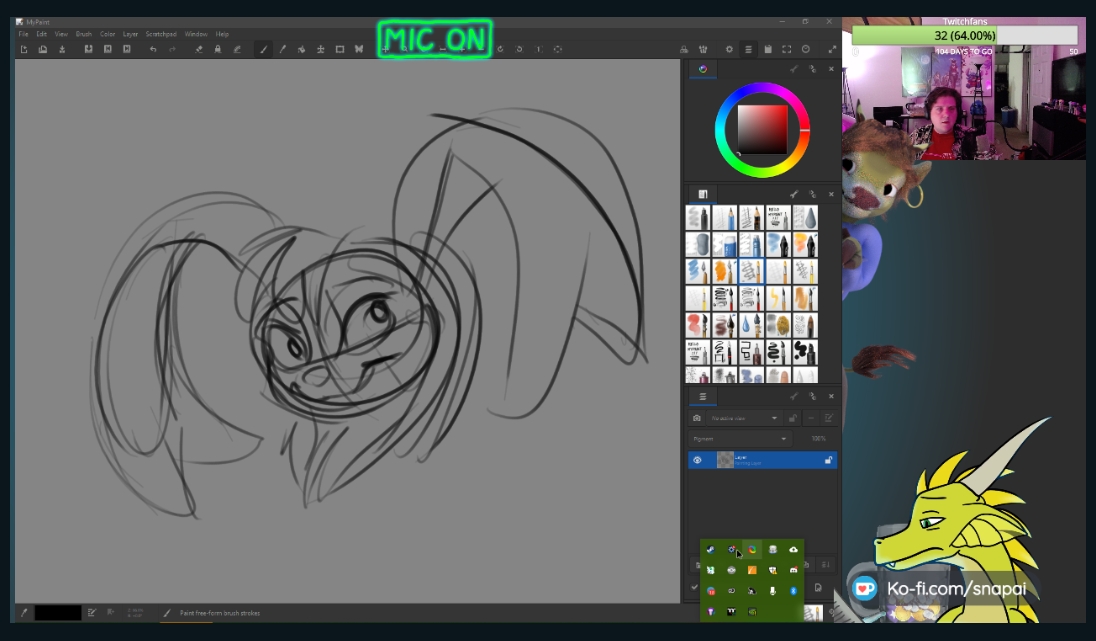Toggle the lock alpha mode icon
Screen dimensions: 1096x641
click(217, 49)
